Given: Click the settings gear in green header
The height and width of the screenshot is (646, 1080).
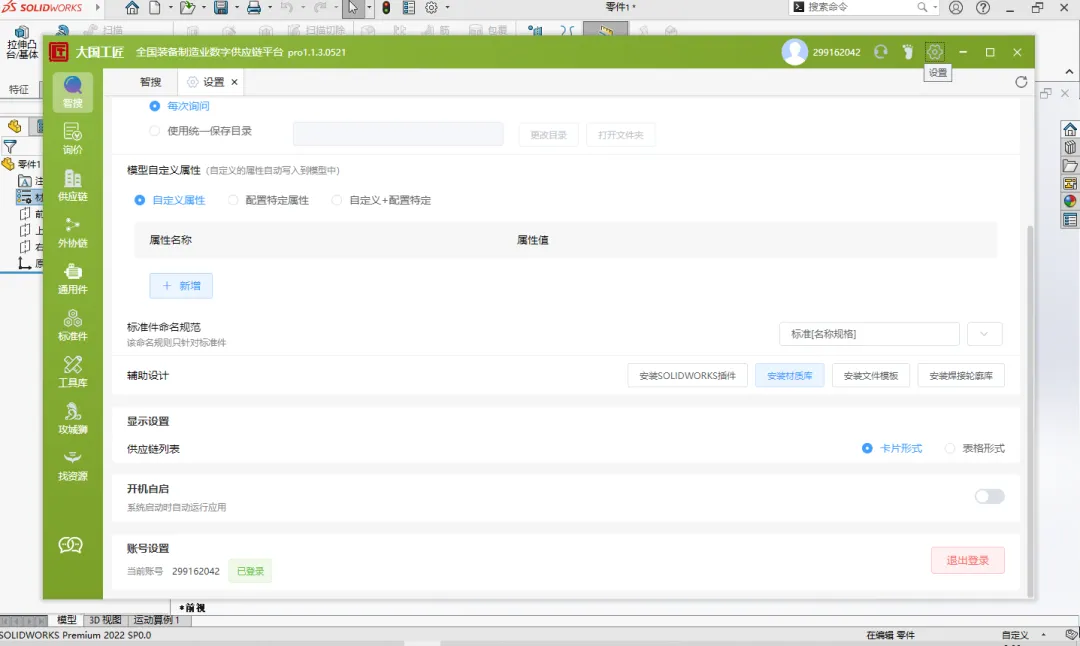Looking at the screenshot, I should pyautogui.click(x=935, y=52).
